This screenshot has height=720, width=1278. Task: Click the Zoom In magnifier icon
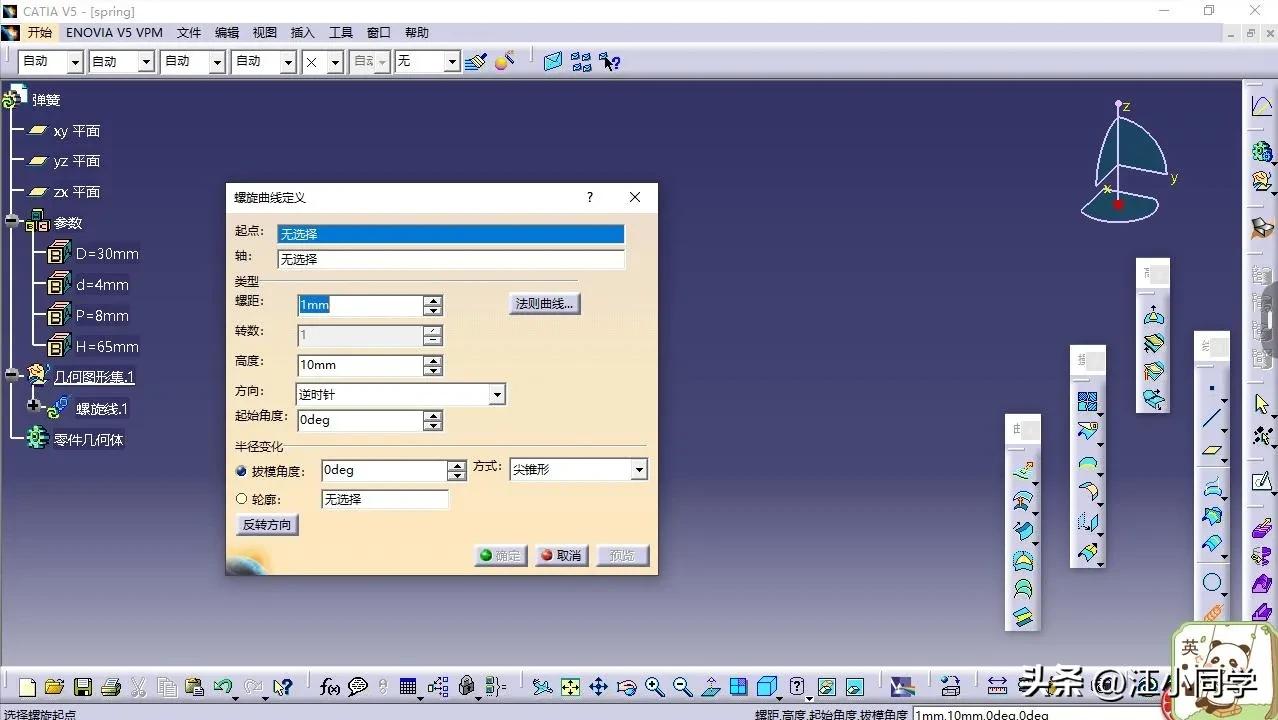point(654,687)
